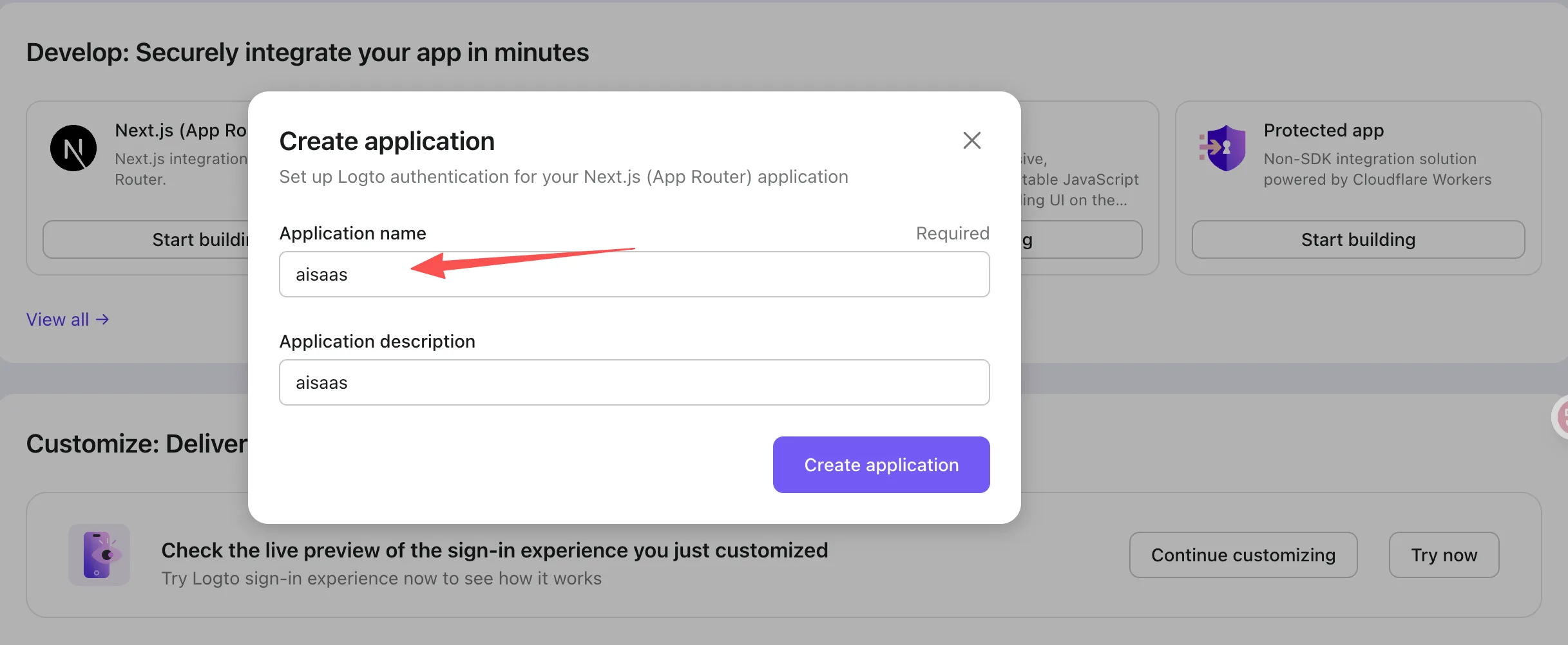Click the Continue customizing button
The width and height of the screenshot is (1568, 645).
1243,555
